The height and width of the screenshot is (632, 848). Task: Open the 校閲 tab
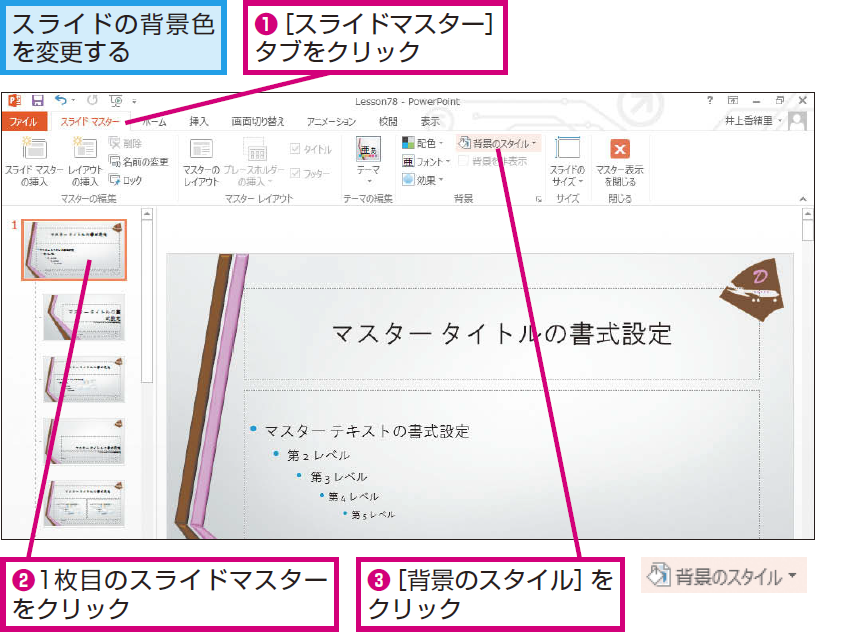387,122
